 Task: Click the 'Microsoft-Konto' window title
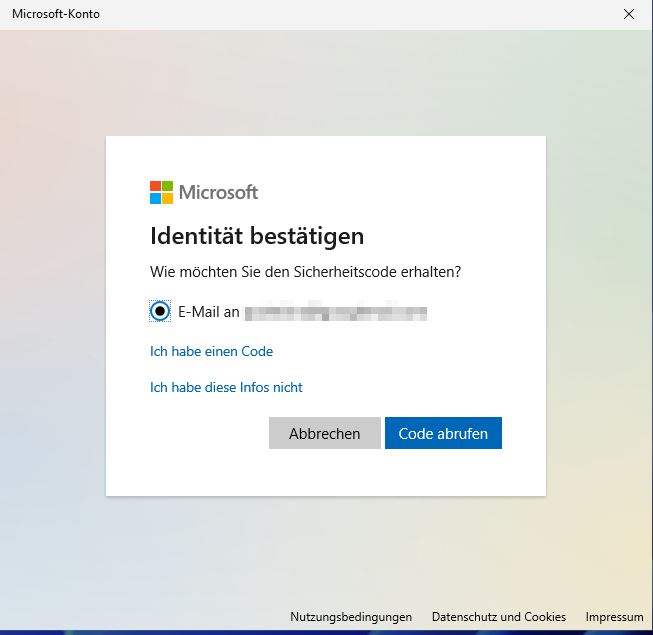pyautogui.click(x=56, y=14)
